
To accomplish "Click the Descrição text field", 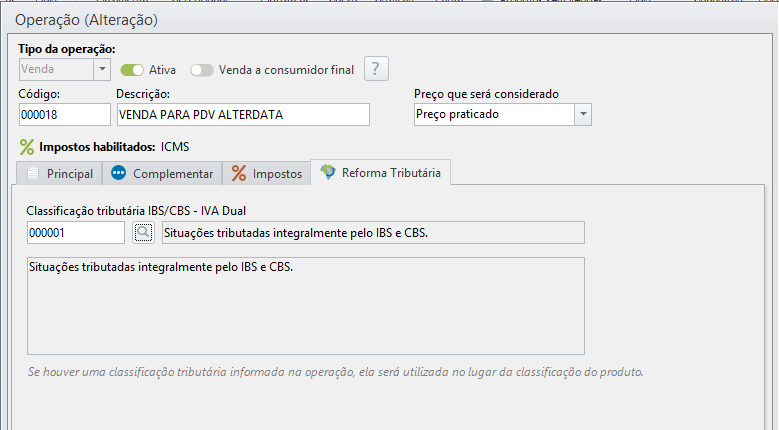I will point(242,114).
